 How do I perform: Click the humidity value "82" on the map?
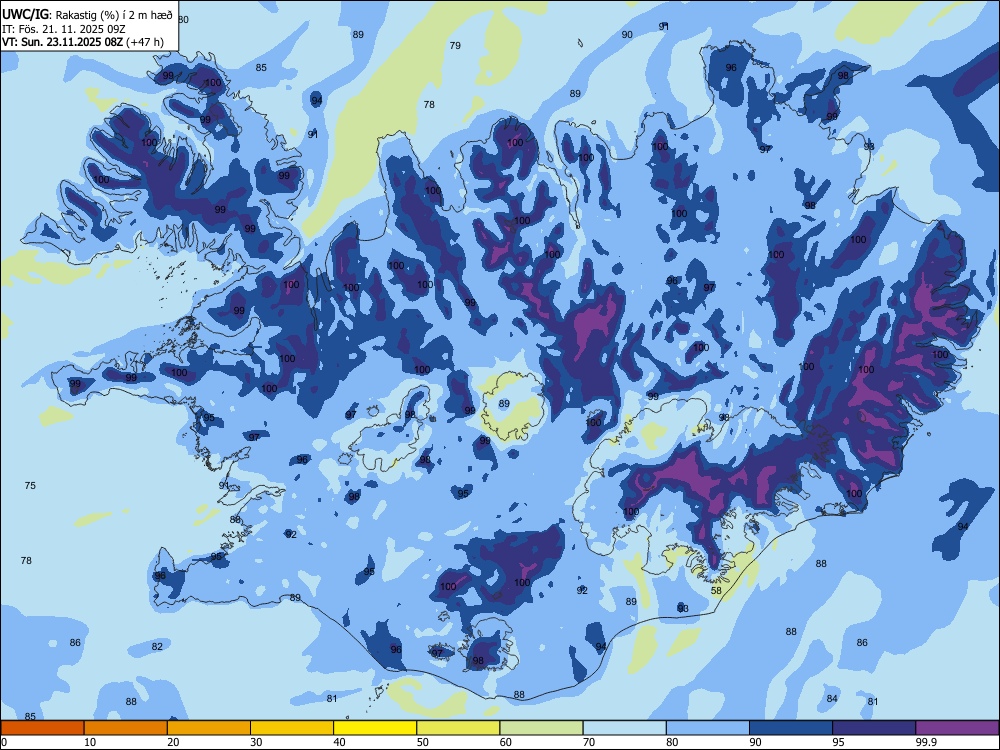click(157, 646)
